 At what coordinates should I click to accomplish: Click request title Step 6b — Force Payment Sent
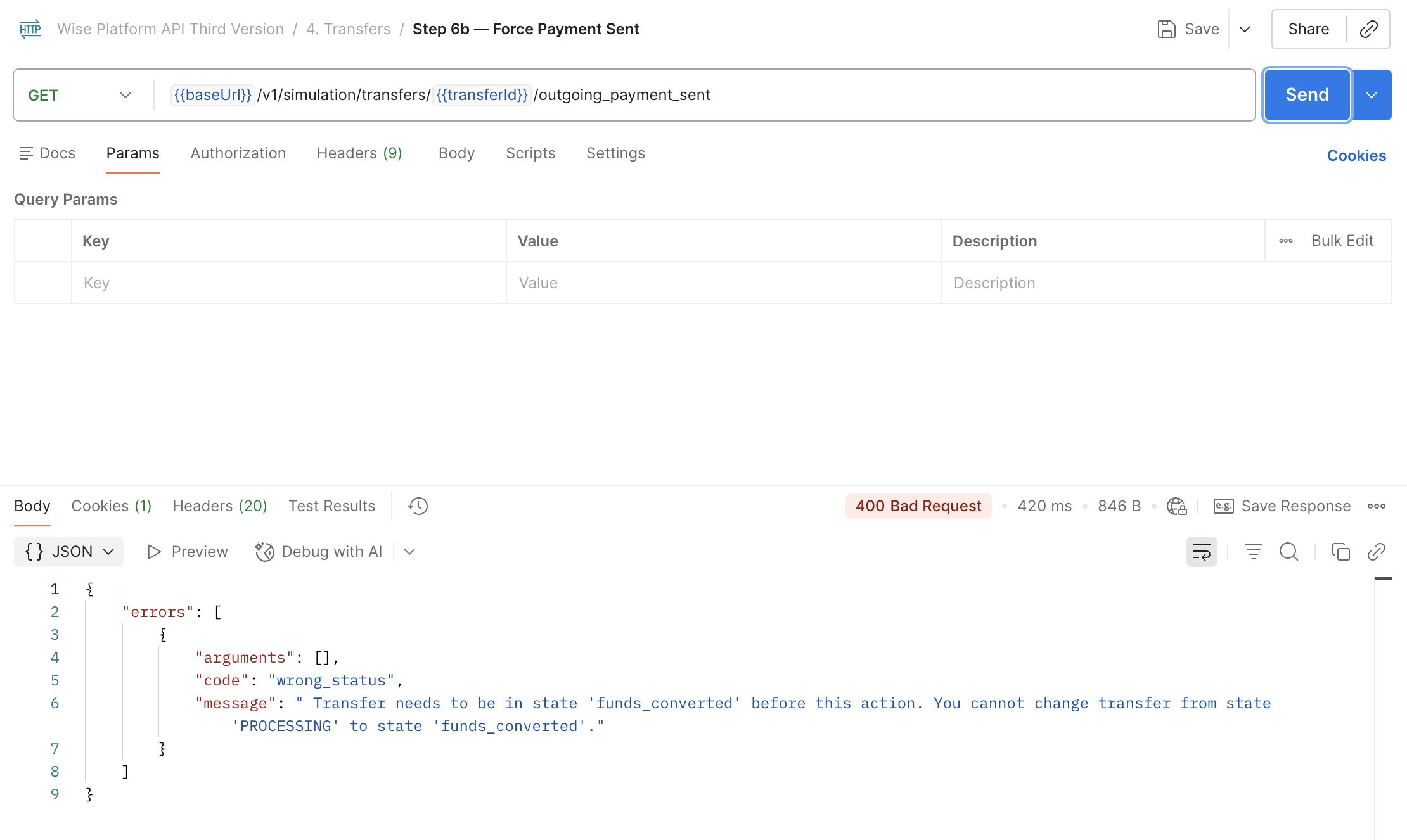(x=525, y=29)
